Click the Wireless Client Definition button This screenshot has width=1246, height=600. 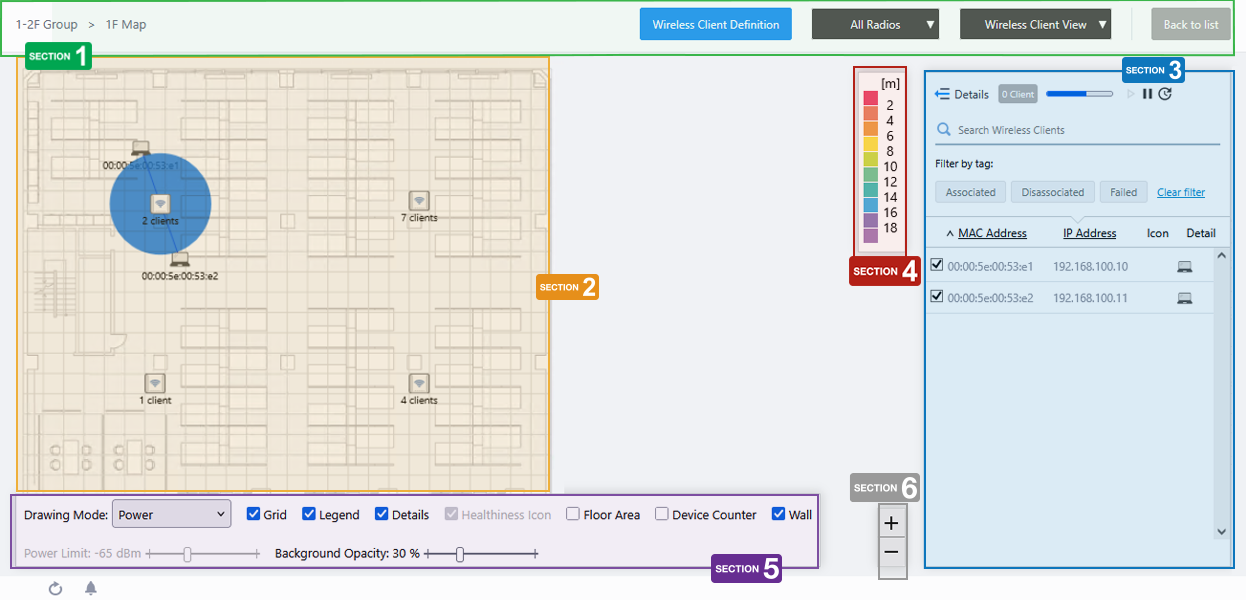(715, 25)
